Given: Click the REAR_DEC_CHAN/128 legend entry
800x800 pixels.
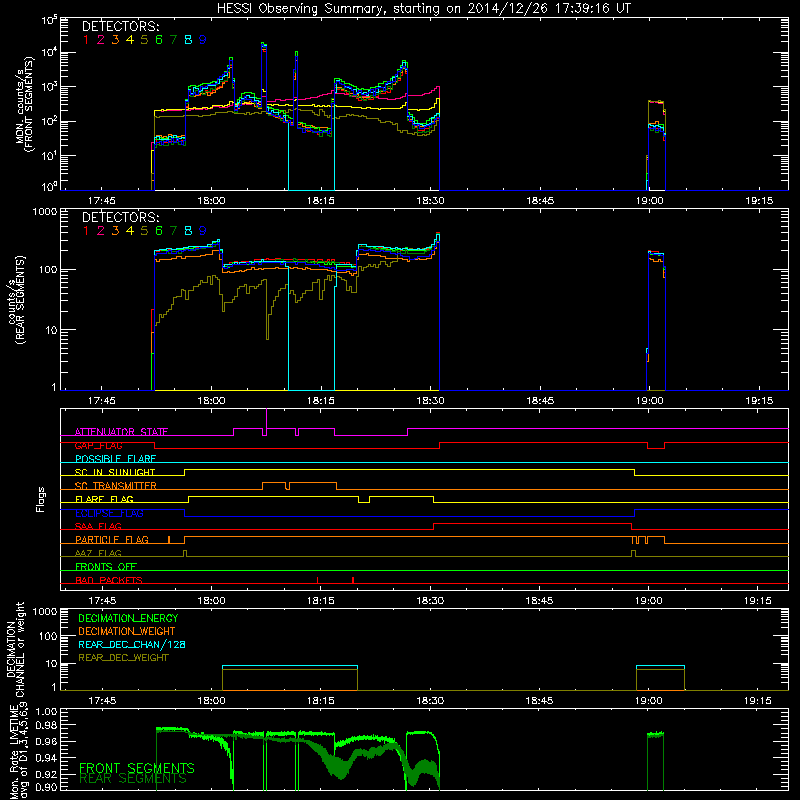Looking at the screenshot, I should (x=132, y=645).
